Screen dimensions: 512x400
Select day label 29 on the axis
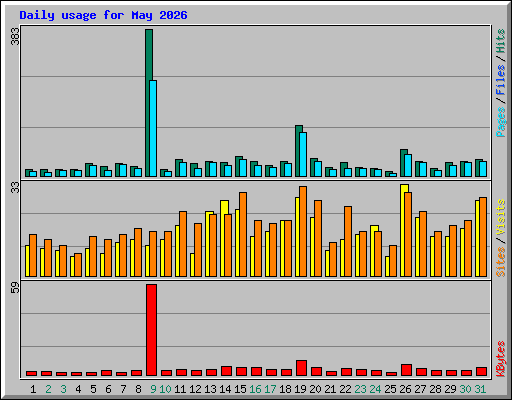(450, 389)
